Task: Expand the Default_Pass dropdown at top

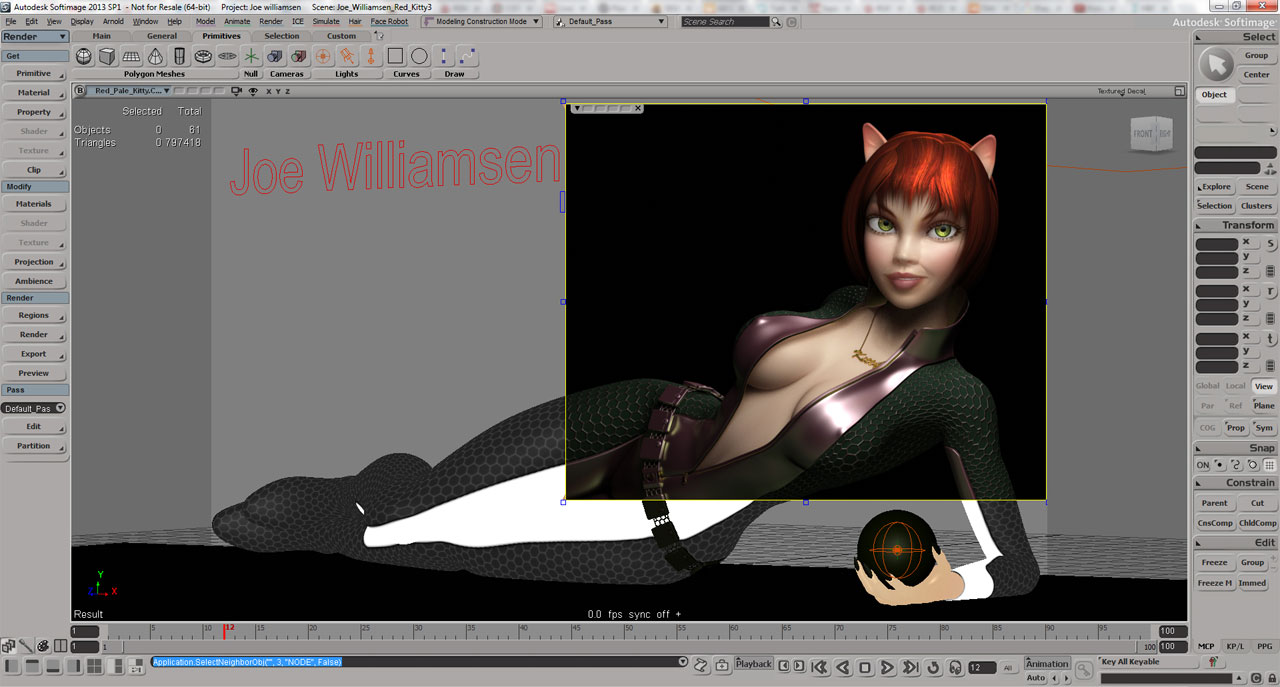Action: pyautogui.click(x=610, y=21)
